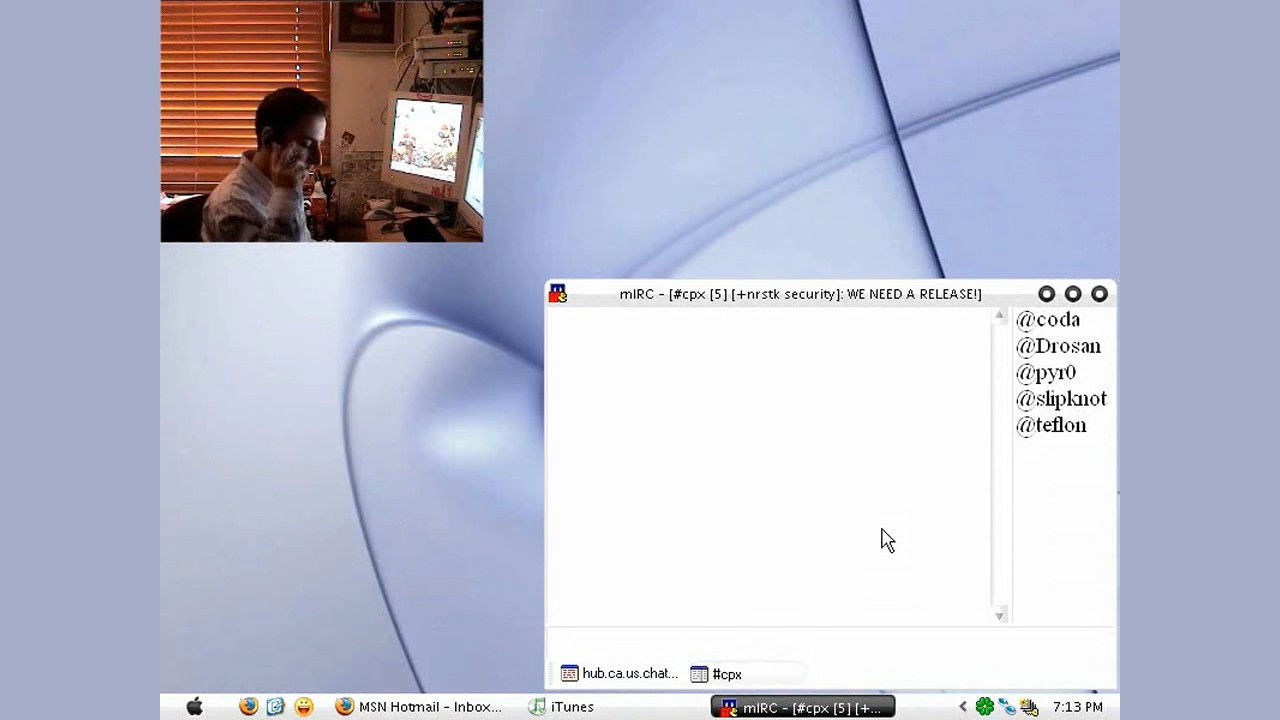Screen dimensions: 1280x720
Task: Switch to the iTunes taskbar button
Action: click(562, 707)
